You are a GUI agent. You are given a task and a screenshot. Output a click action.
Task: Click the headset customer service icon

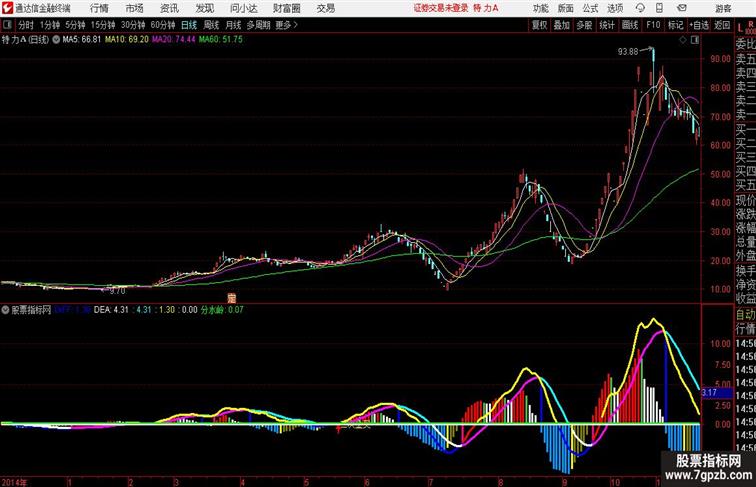(640, 8)
